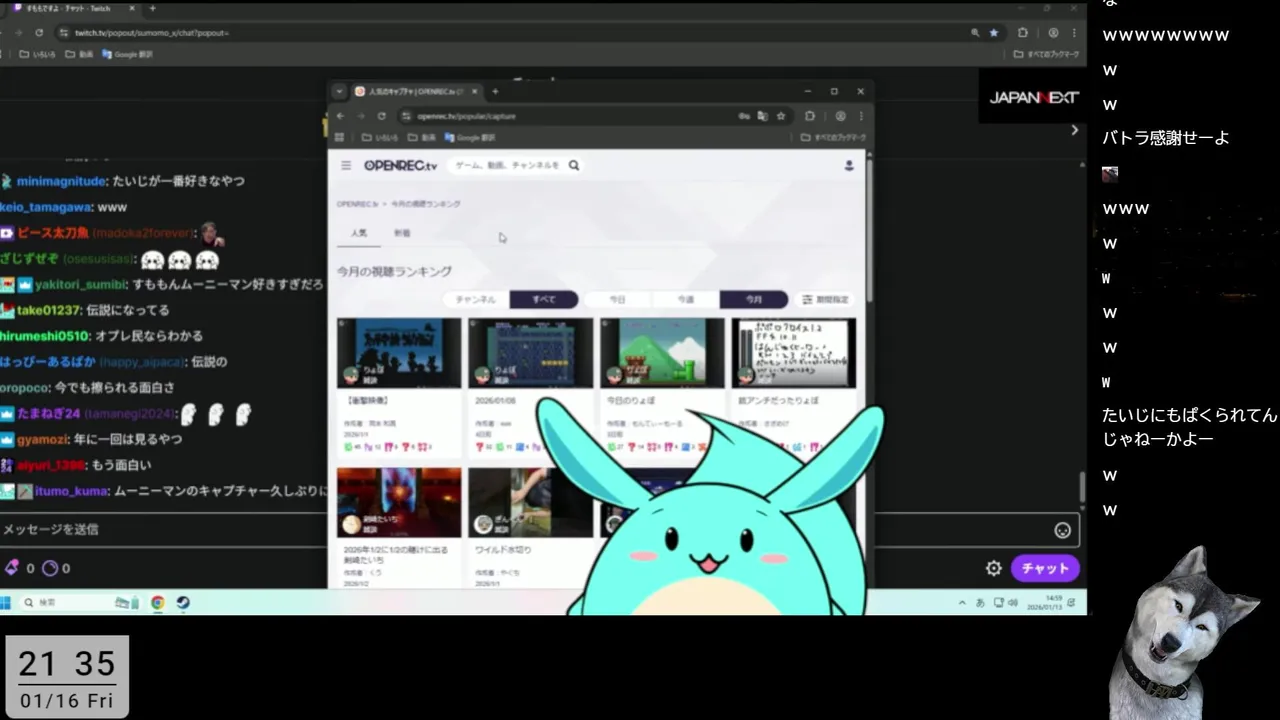Close the OPENREC browser tab

point(475,91)
